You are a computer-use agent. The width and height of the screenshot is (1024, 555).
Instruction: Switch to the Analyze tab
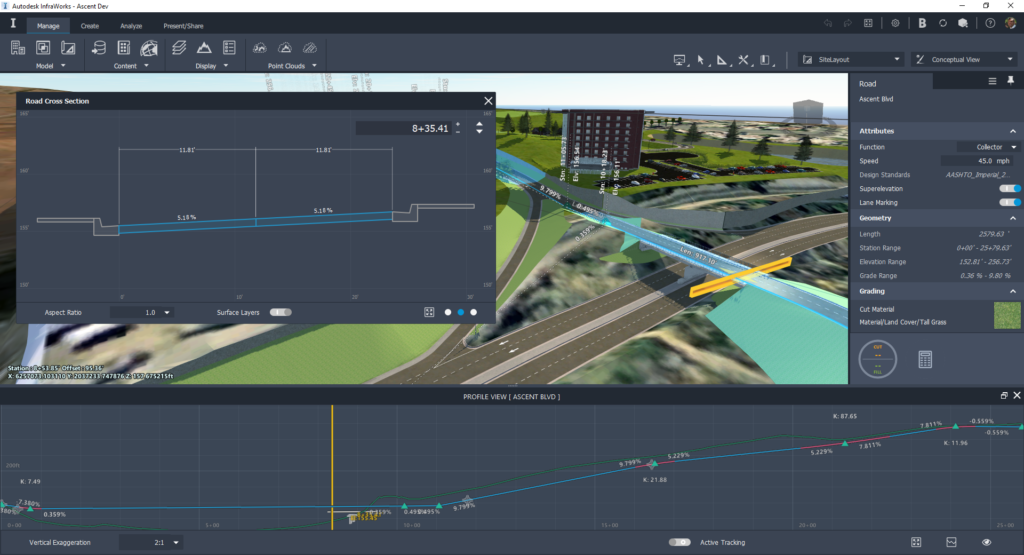(130, 25)
